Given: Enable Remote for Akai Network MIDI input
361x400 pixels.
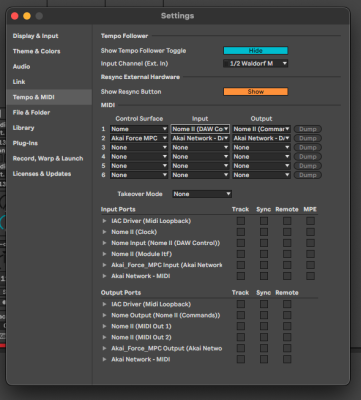Looking at the screenshot, I should [x=287, y=276].
